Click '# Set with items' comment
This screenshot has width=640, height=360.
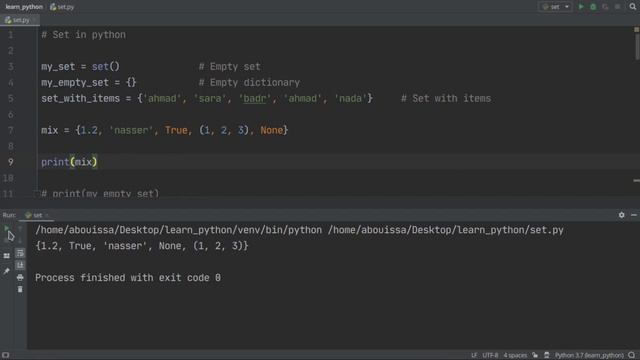coord(446,98)
